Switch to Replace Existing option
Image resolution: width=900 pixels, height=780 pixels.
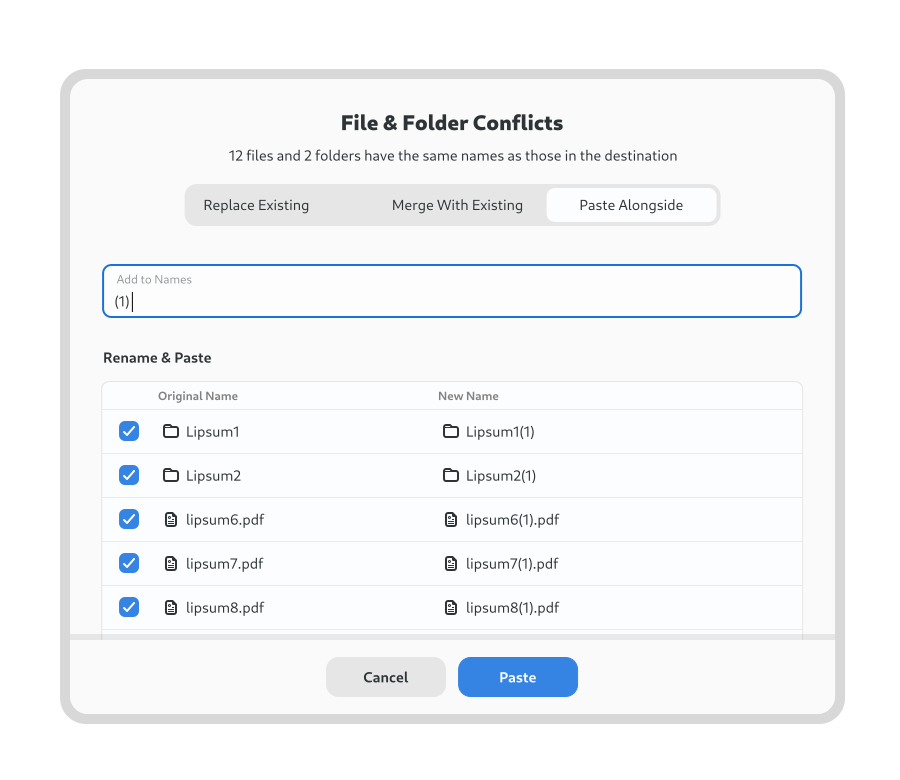point(256,205)
